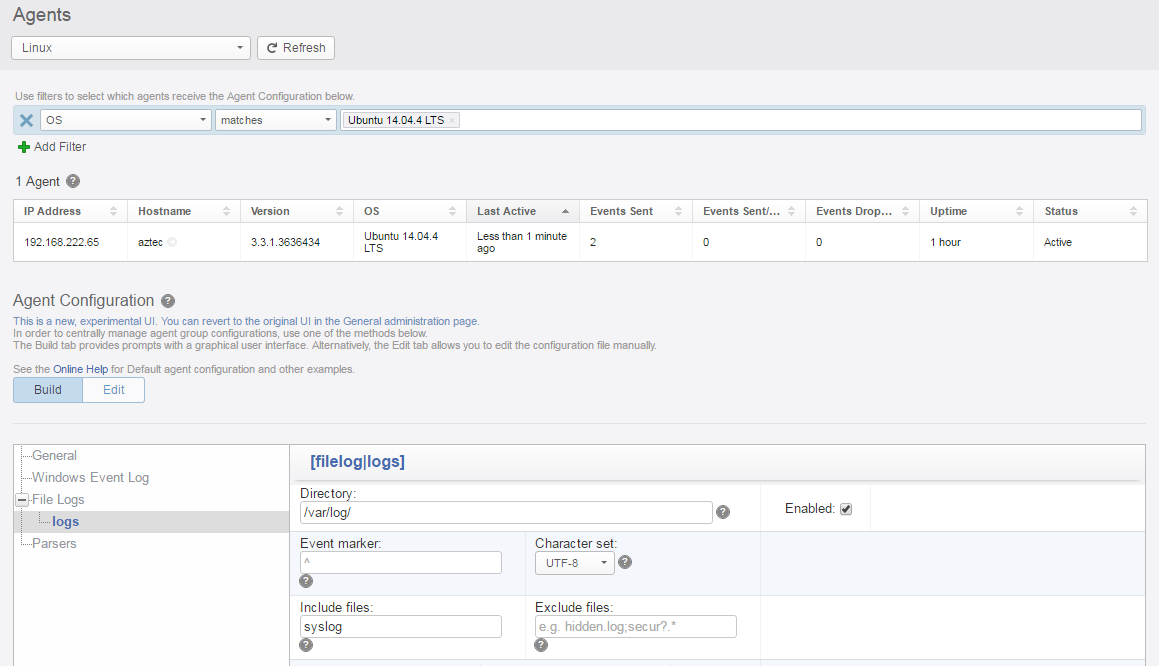Screen dimensions: 1159x666
Task: Click the [filelog|logs] section heading
Action: tap(357, 462)
